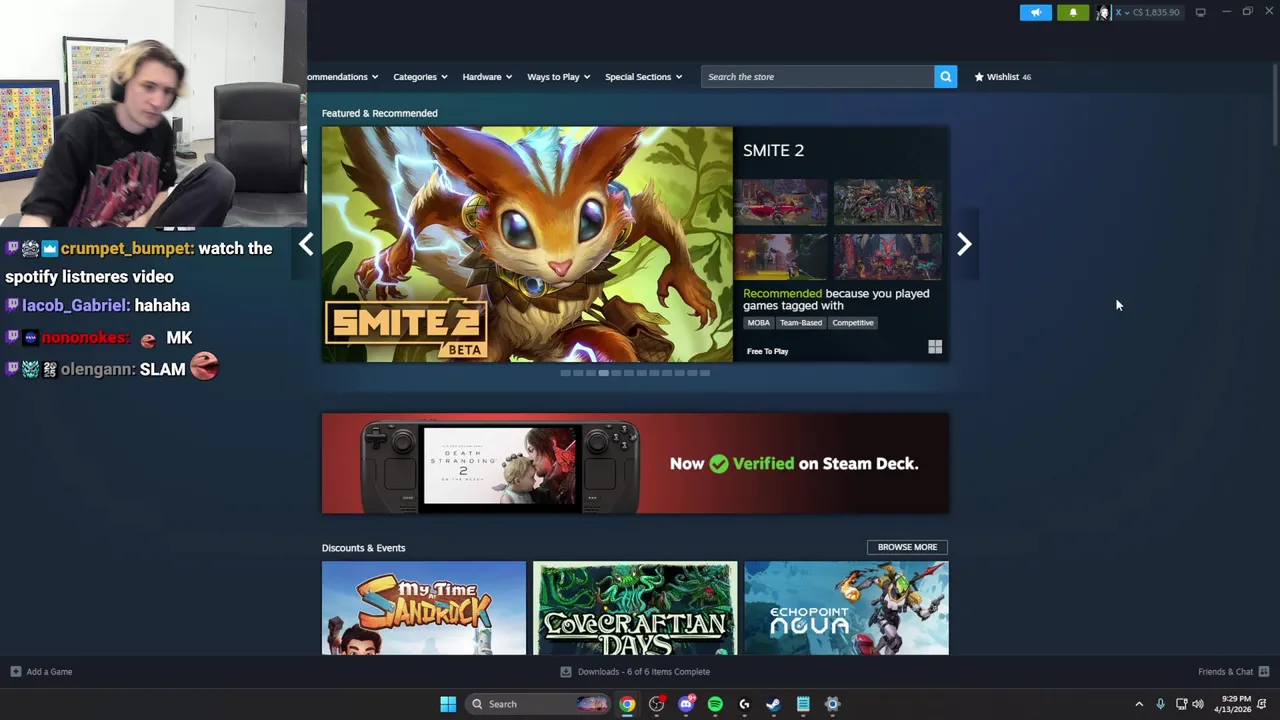Expand the Ways to Play menu
This screenshot has height=720, width=1280.
click(559, 77)
